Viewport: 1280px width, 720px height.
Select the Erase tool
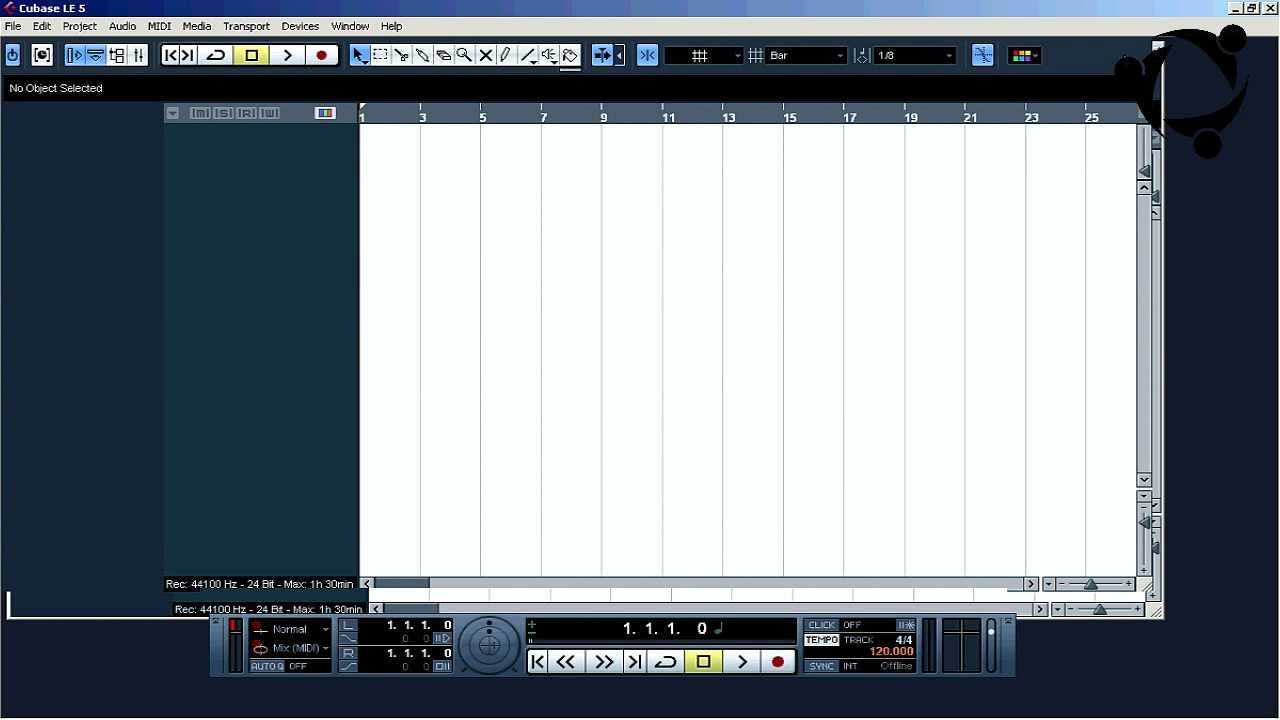(444, 56)
